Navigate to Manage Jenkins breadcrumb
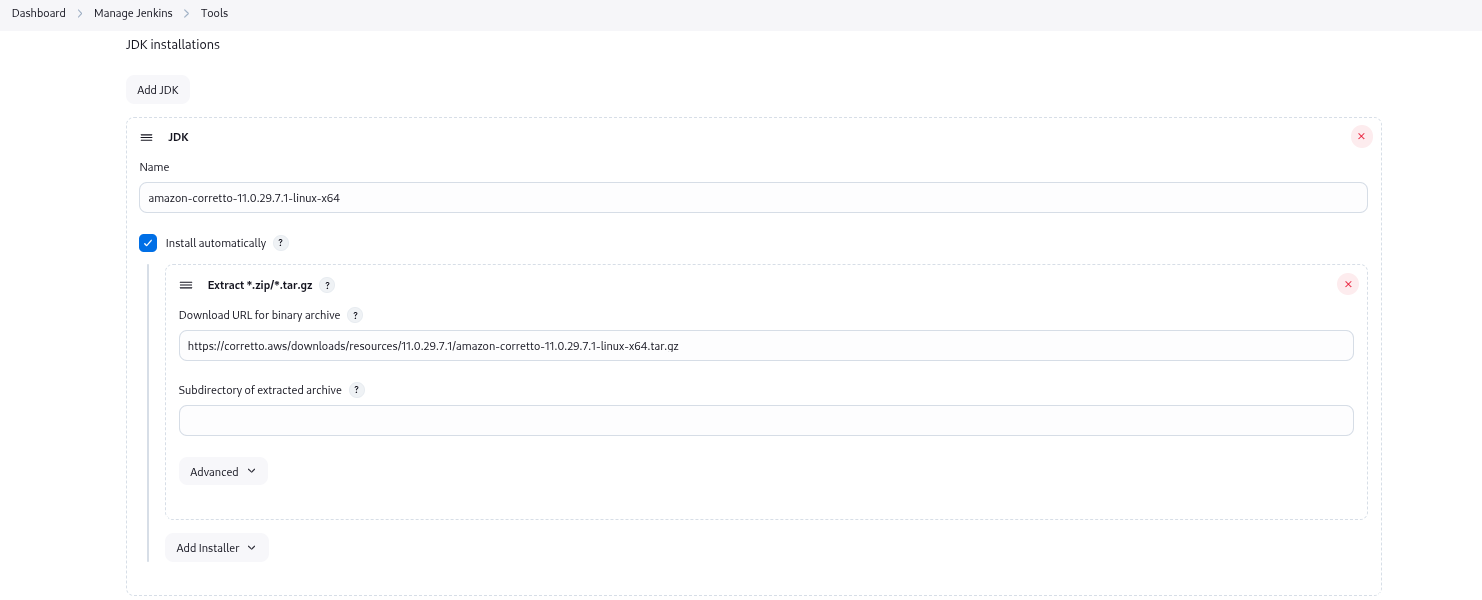 tap(133, 13)
